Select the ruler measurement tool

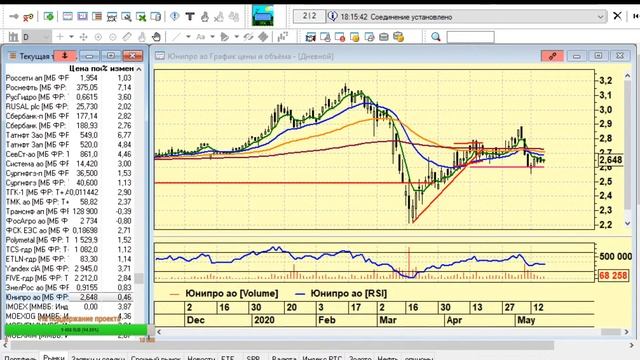127,37
